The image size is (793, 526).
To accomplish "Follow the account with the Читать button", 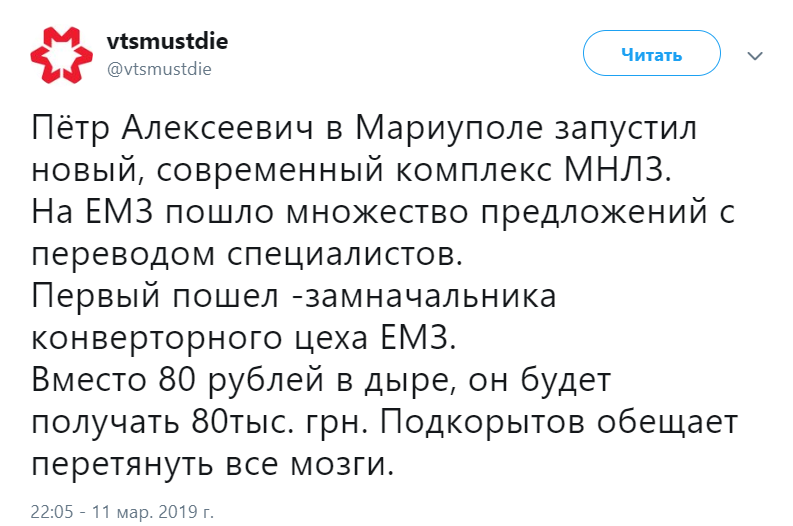I will tap(651, 53).
